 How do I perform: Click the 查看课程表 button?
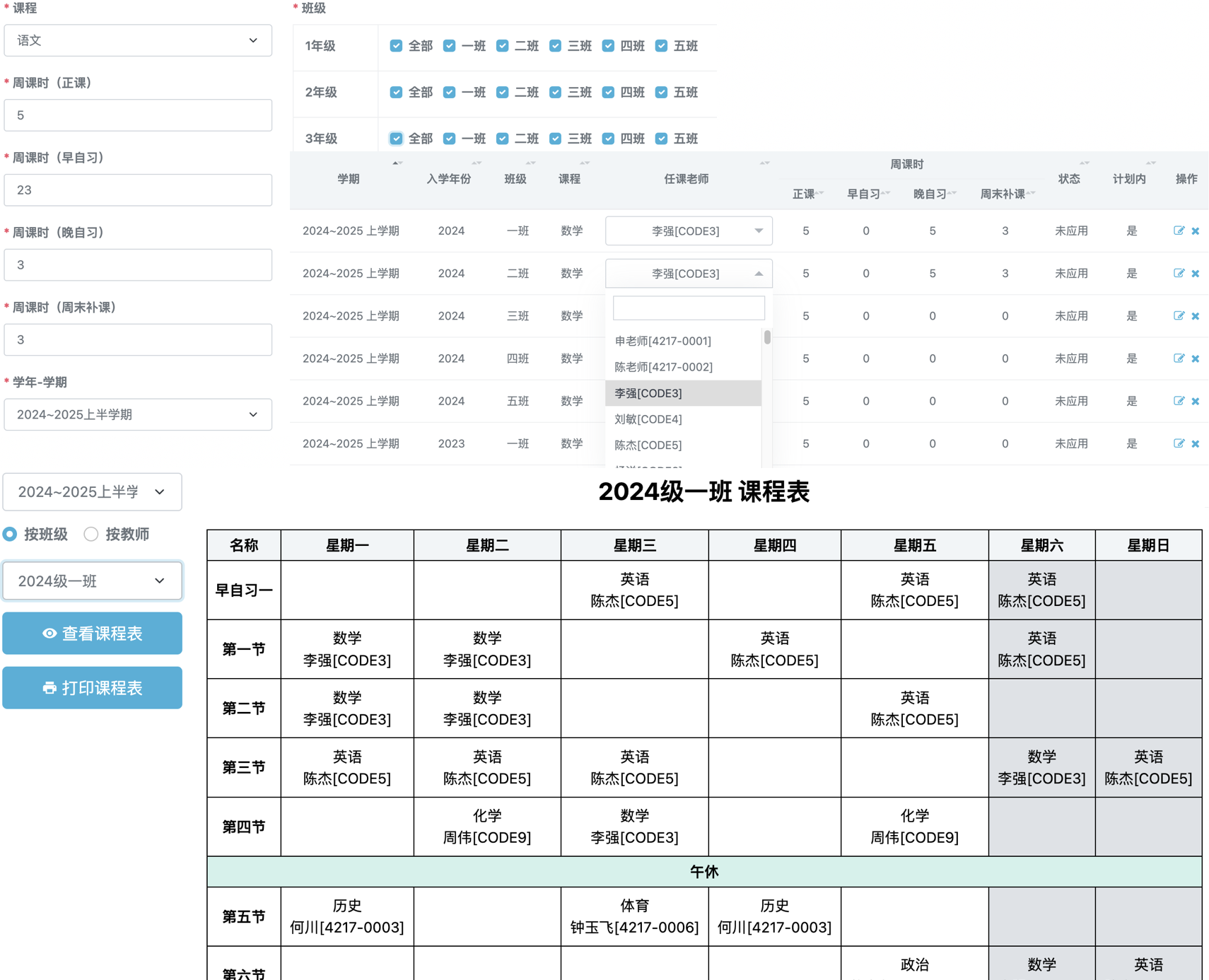[x=92, y=634]
